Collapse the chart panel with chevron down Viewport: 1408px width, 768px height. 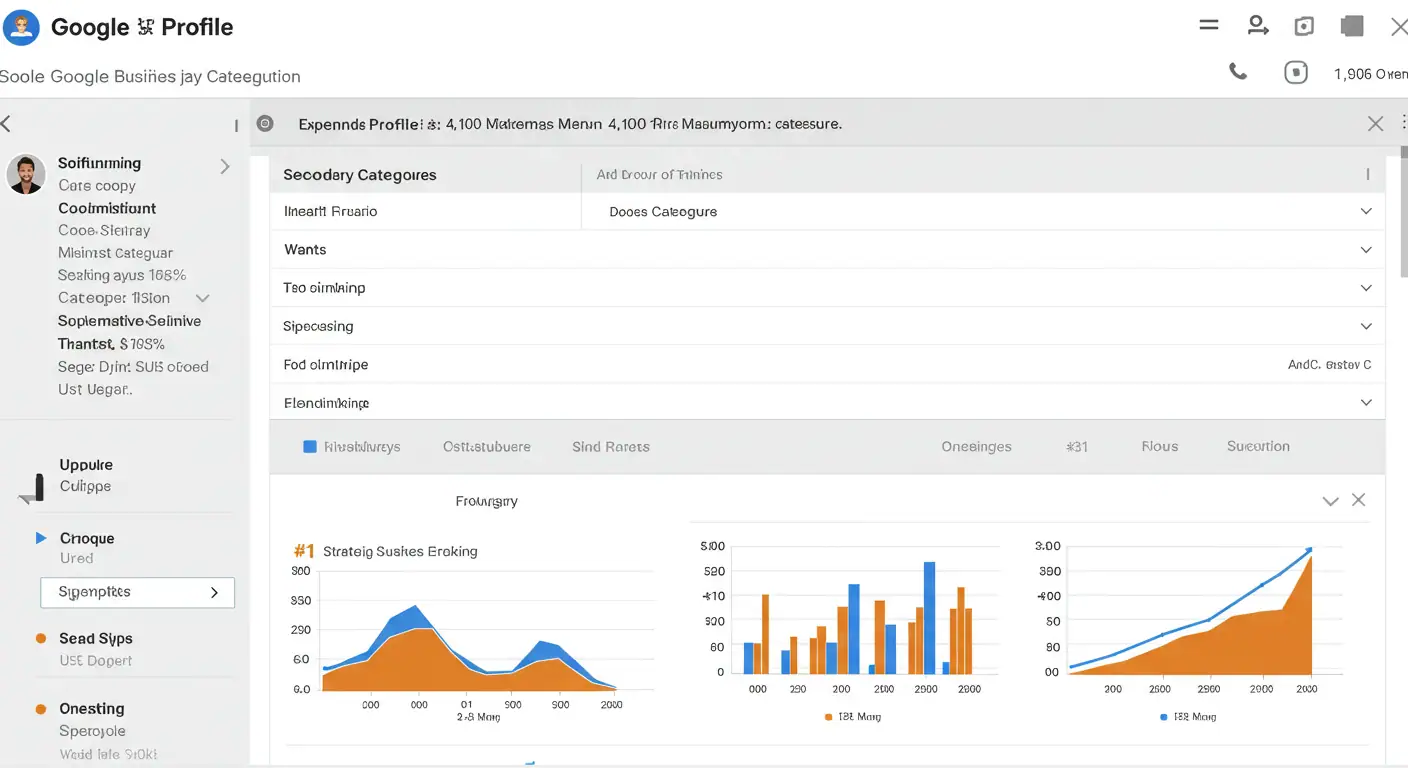coord(1330,501)
